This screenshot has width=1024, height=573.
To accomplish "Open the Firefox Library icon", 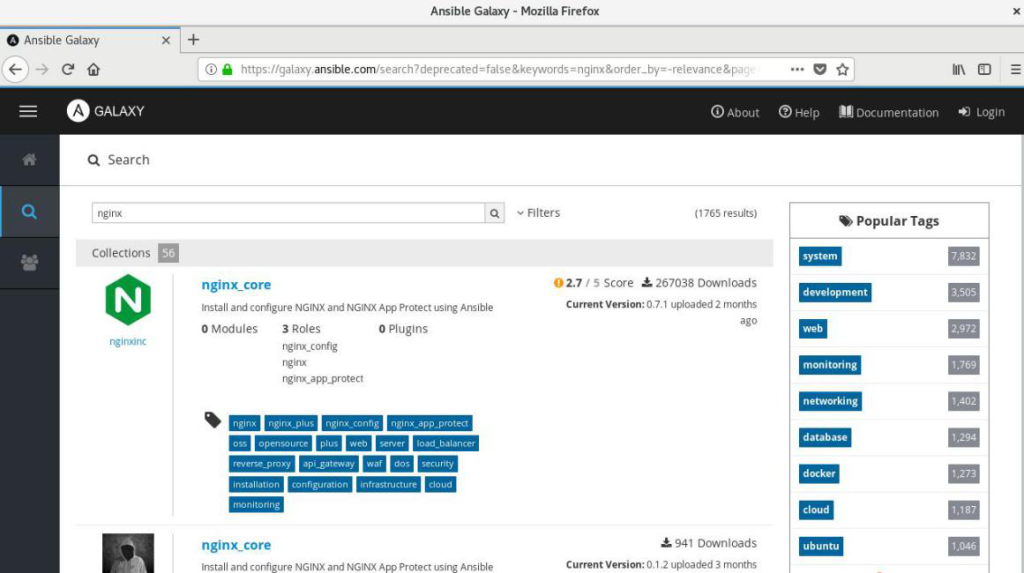I will (958, 69).
